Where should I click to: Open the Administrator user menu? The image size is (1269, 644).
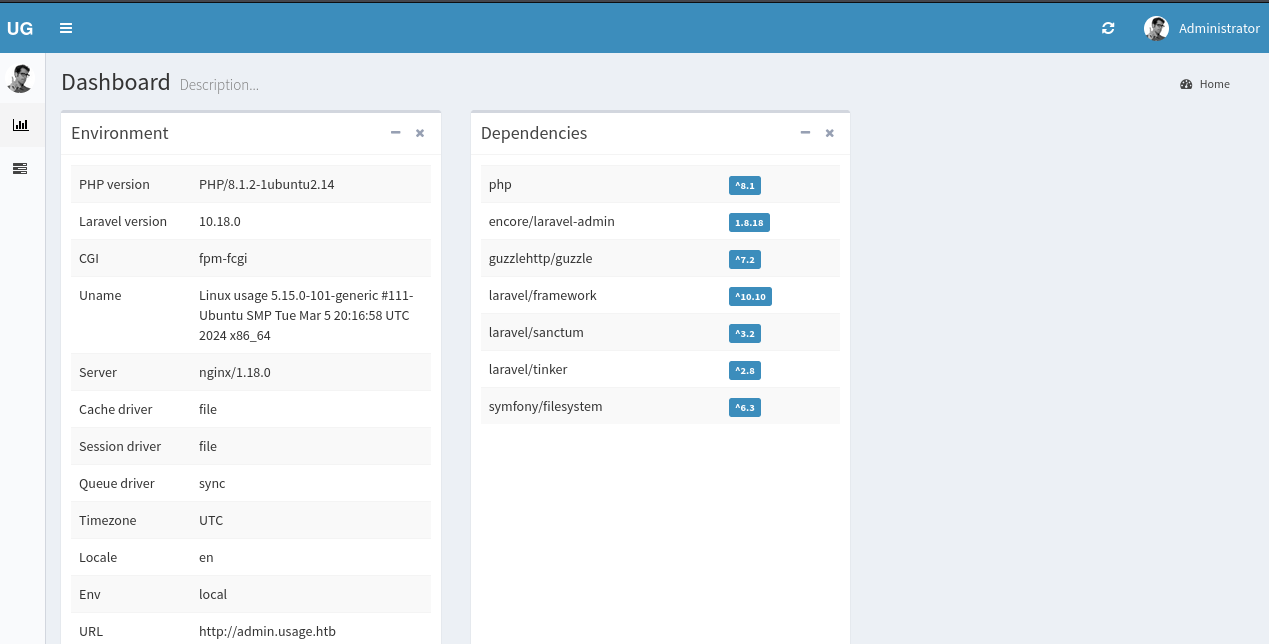point(1201,28)
